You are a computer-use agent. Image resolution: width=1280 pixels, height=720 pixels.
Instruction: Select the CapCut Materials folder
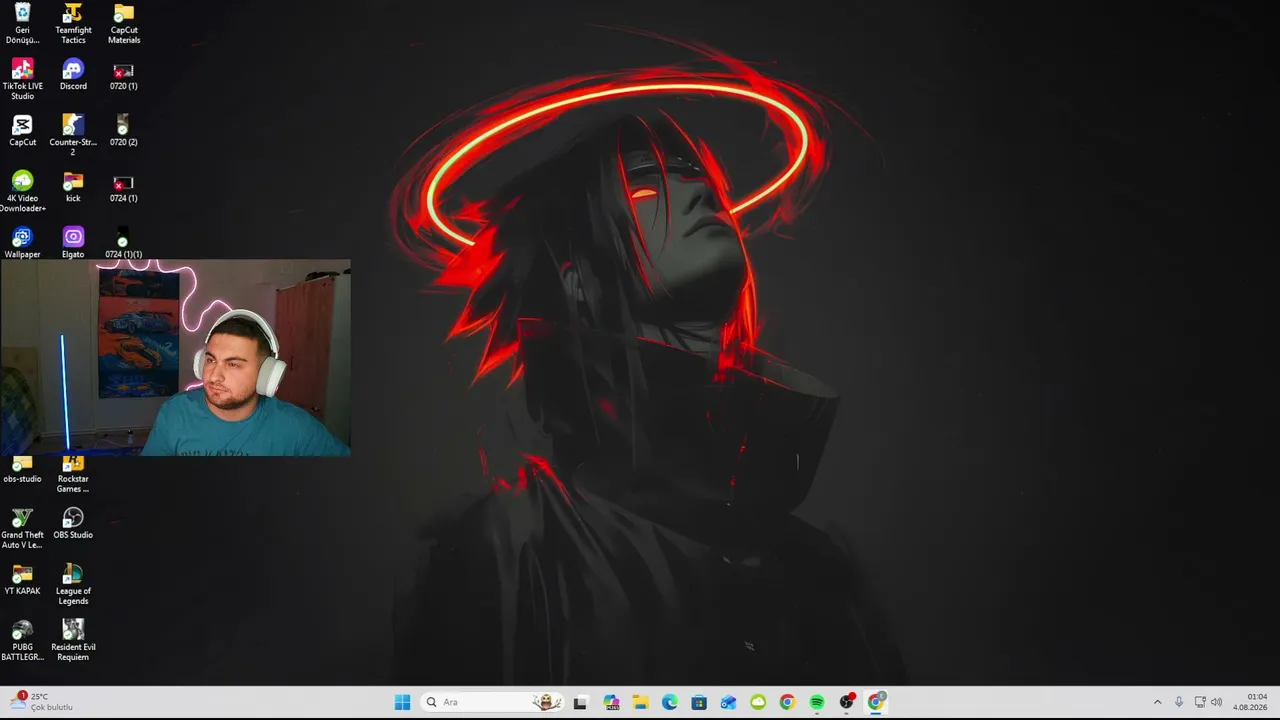(x=124, y=24)
